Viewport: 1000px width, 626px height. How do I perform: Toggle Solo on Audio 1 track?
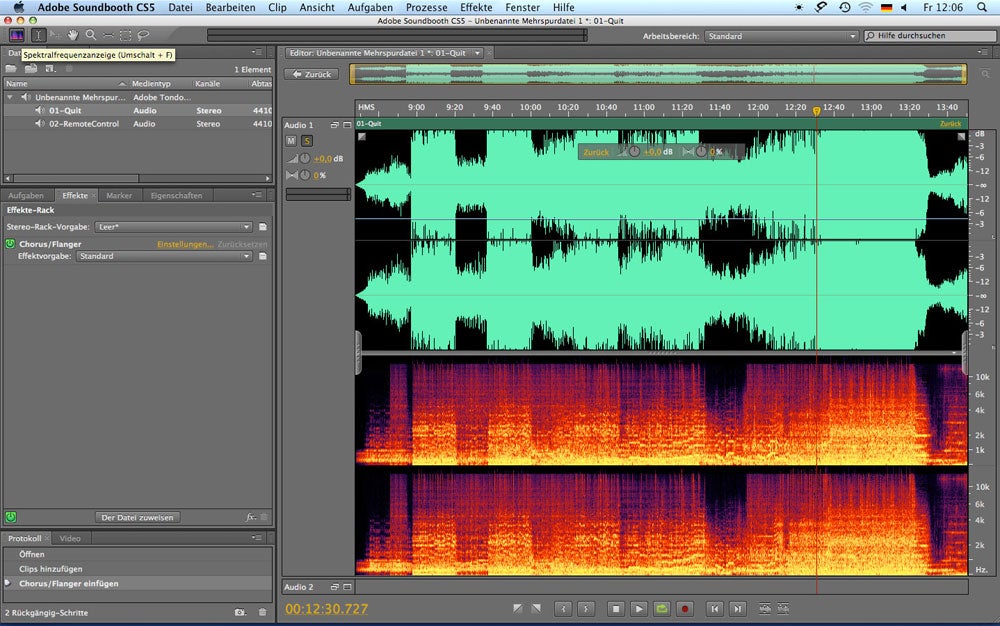pos(307,141)
